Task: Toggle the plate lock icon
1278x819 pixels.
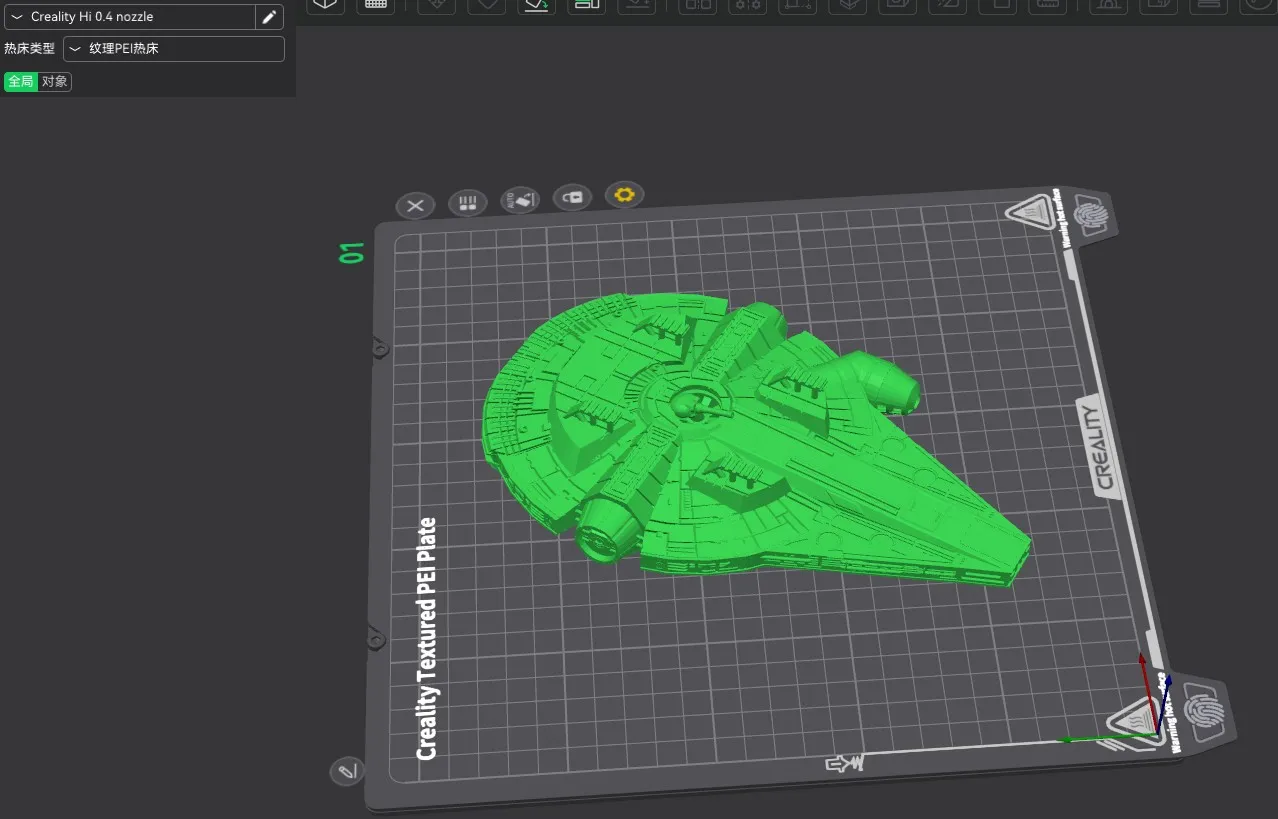Action: point(572,196)
